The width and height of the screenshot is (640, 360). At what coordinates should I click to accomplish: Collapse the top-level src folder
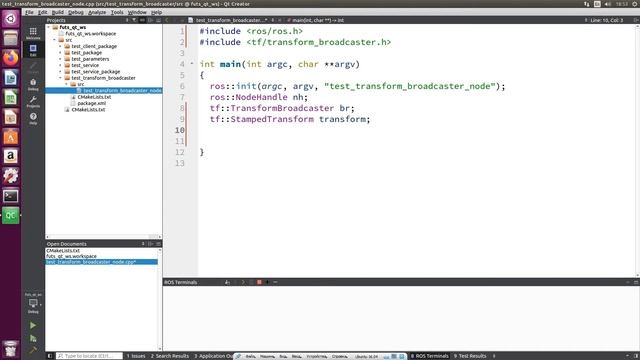point(54,40)
